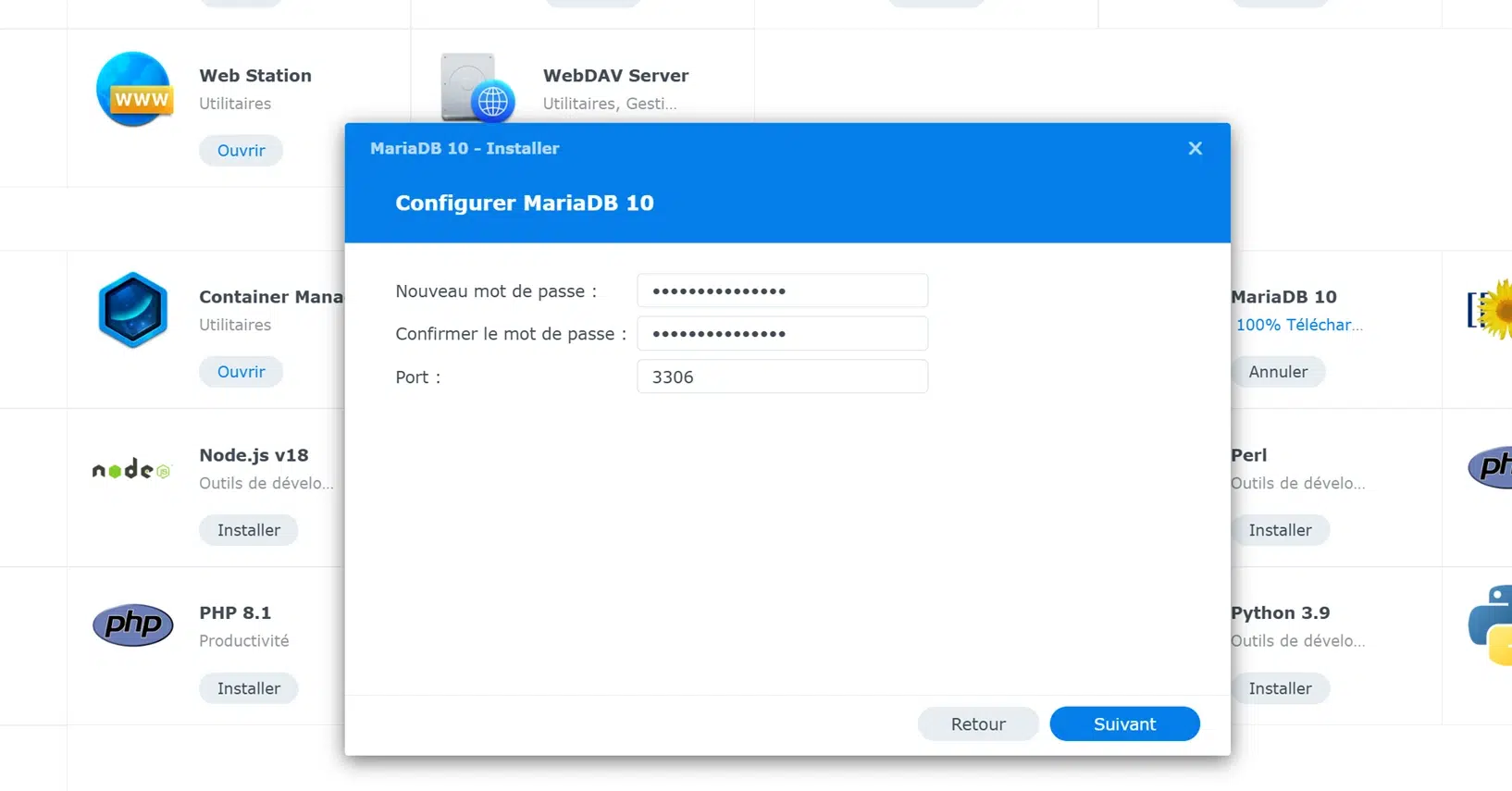Click the 100% Téléchar... progress text
This screenshot has height=791, width=1512.
pos(1299,325)
